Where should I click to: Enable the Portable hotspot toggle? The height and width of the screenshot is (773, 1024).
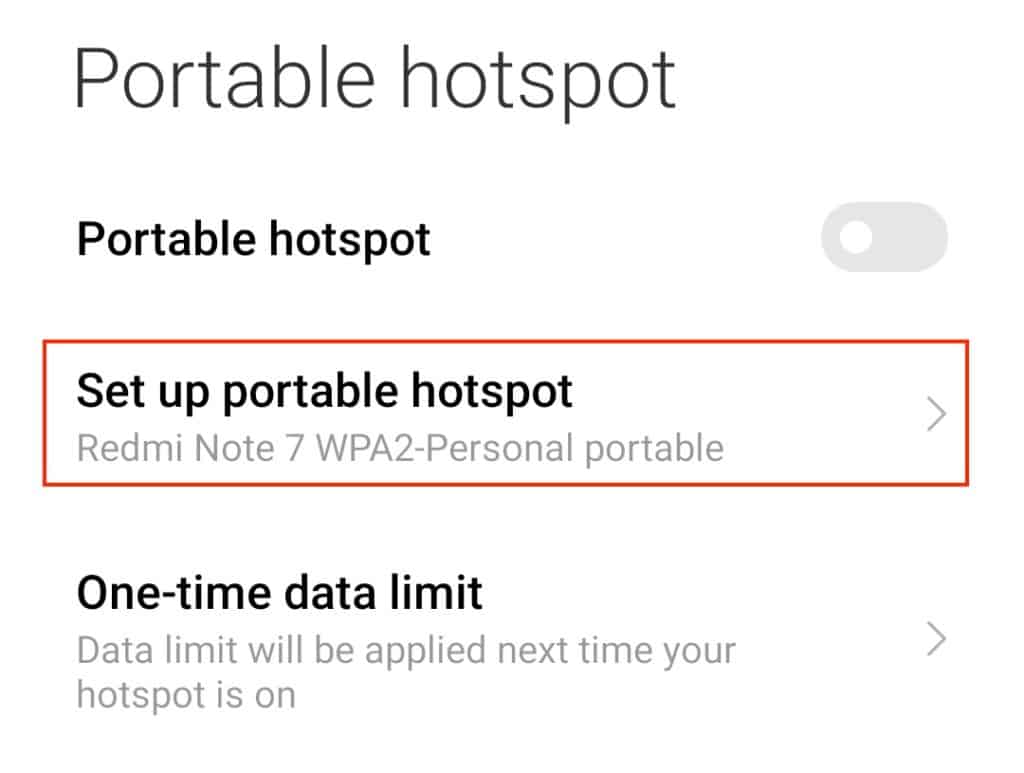tap(884, 237)
